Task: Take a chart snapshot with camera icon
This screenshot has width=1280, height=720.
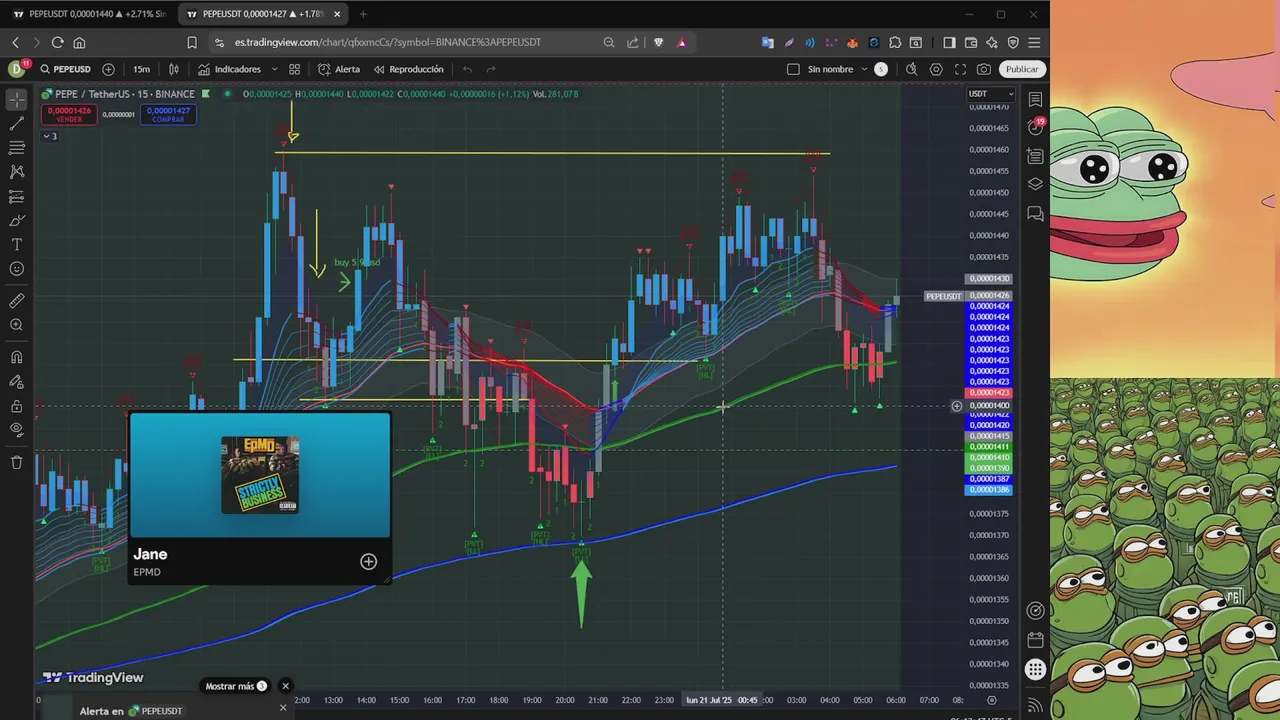Action: click(x=984, y=69)
